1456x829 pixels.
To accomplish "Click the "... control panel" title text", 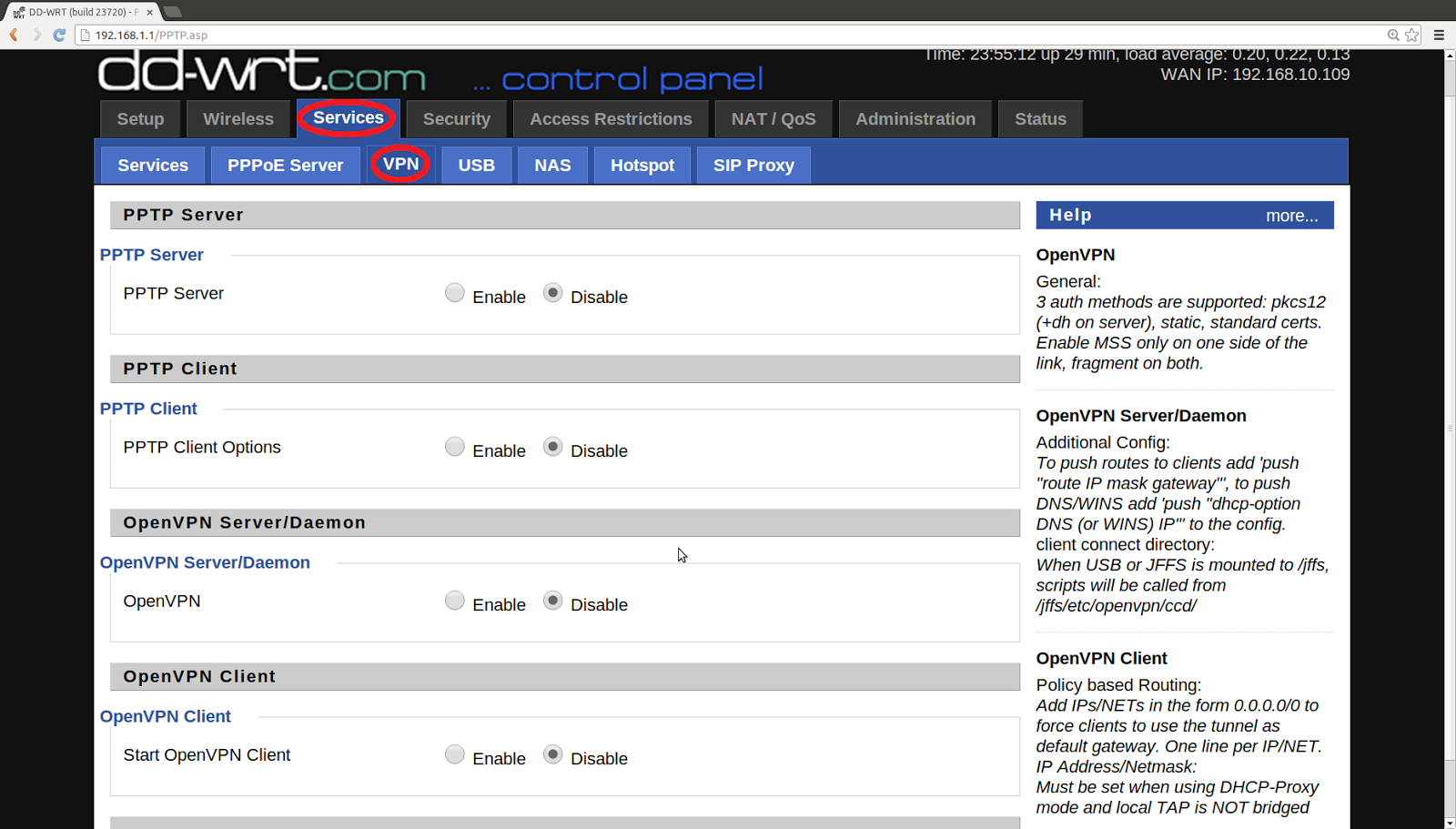I will (618, 80).
